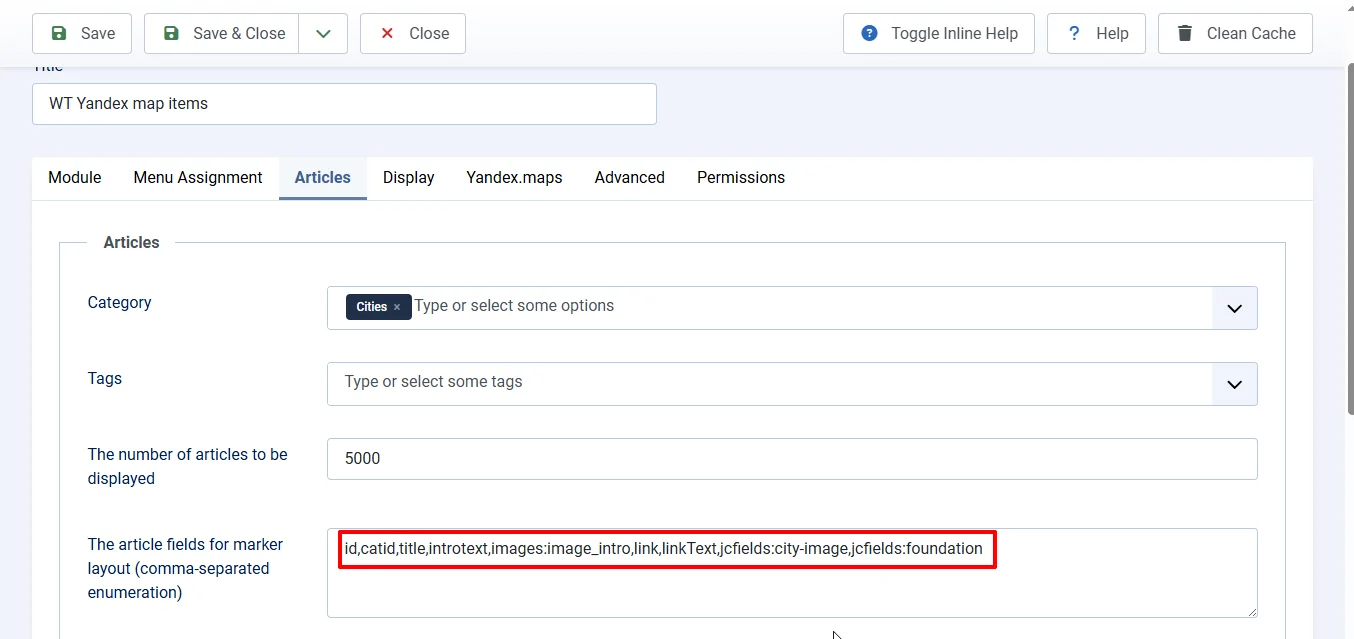This screenshot has height=639, width=1354.
Task: Click the Tags field label
Action: point(105,379)
